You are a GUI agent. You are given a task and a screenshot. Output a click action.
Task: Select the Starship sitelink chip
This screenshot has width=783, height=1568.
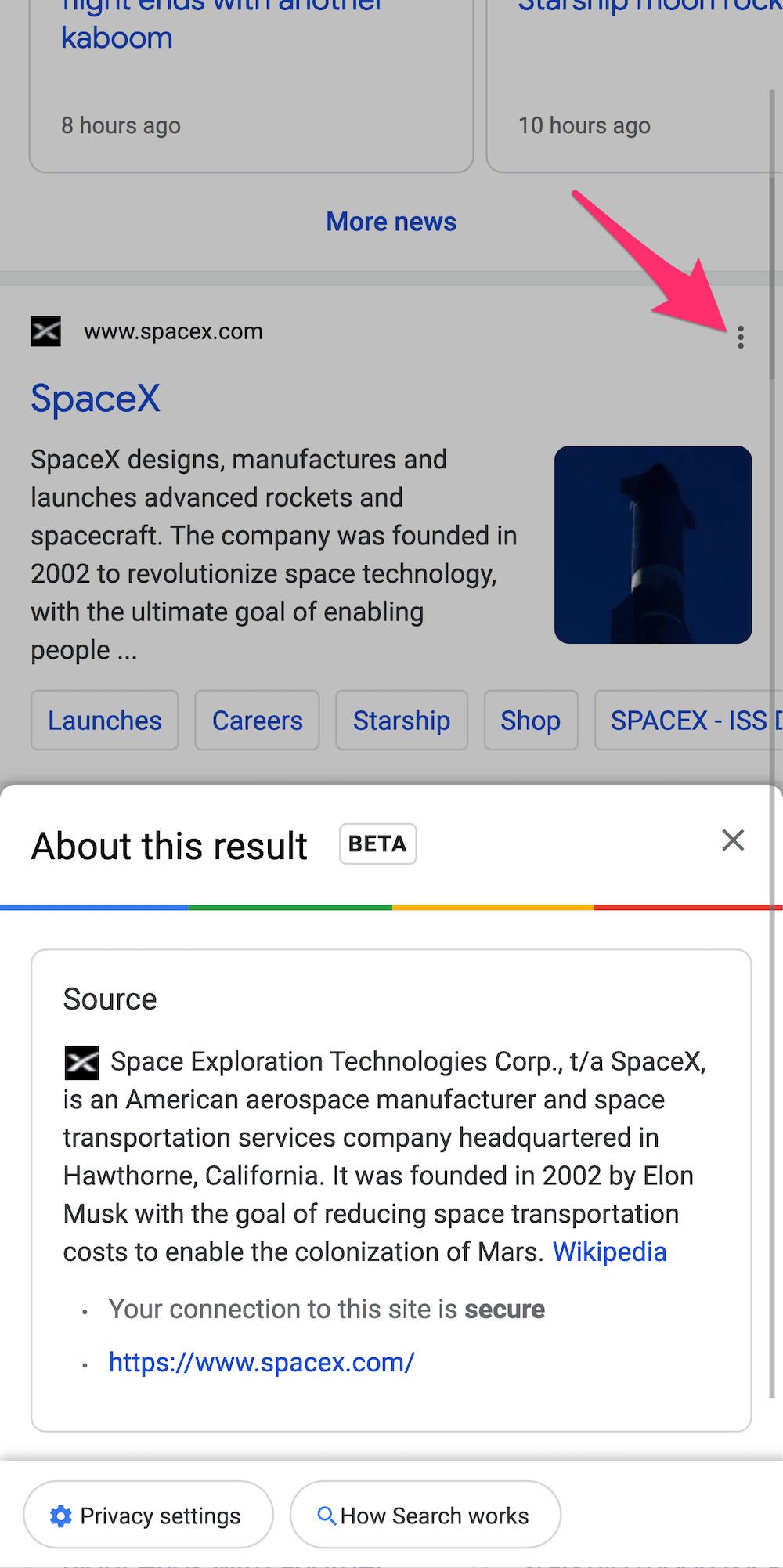(402, 720)
